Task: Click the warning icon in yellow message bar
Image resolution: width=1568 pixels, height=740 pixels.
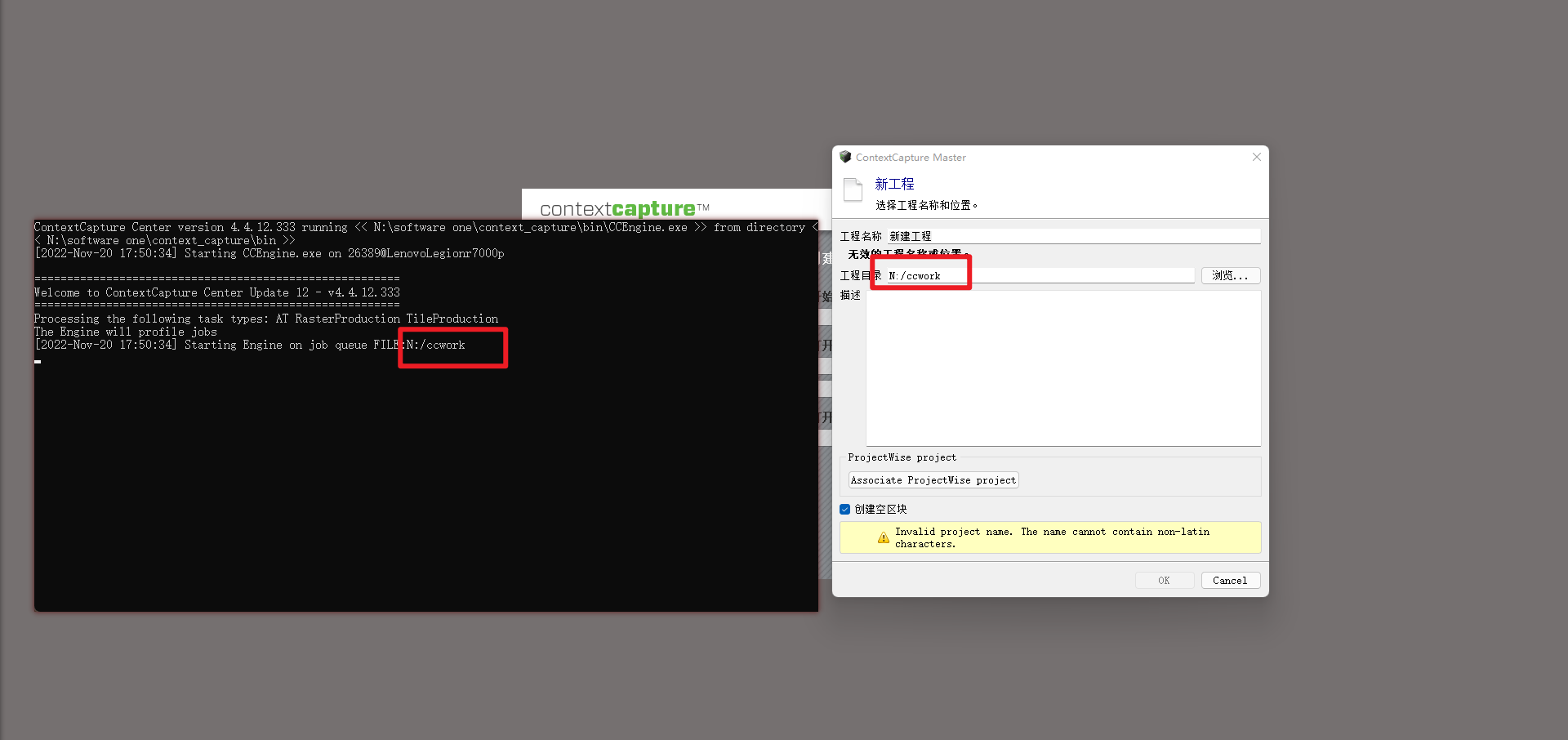Action: (884, 537)
